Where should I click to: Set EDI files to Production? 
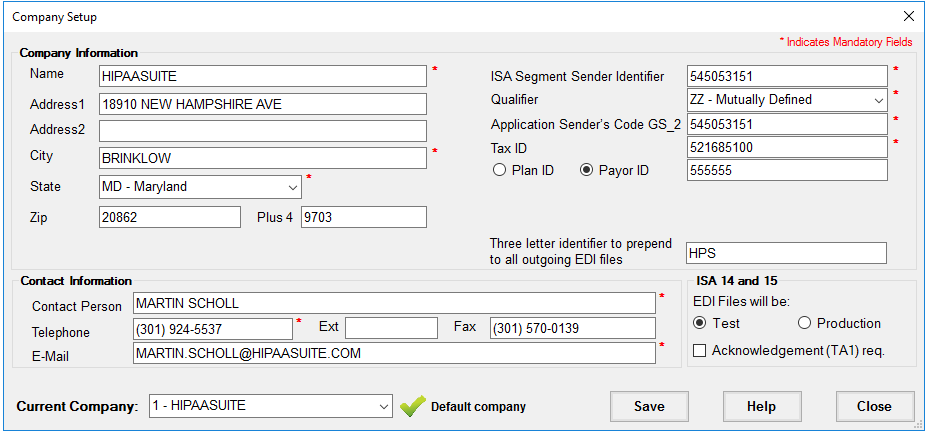(804, 323)
